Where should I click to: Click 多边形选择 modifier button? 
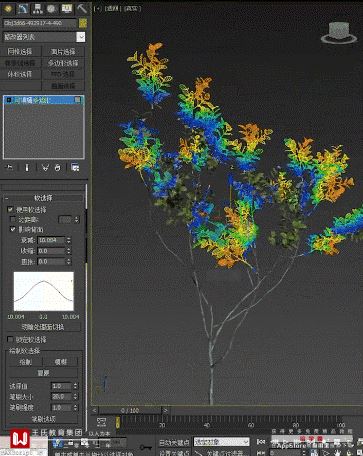pos(63,63)
